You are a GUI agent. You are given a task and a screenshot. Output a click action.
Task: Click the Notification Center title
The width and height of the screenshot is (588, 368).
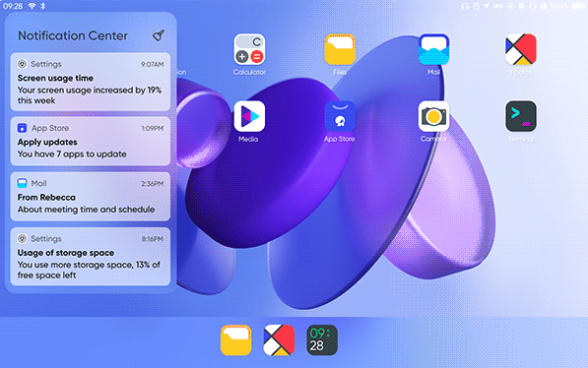(x=73, y=36)
